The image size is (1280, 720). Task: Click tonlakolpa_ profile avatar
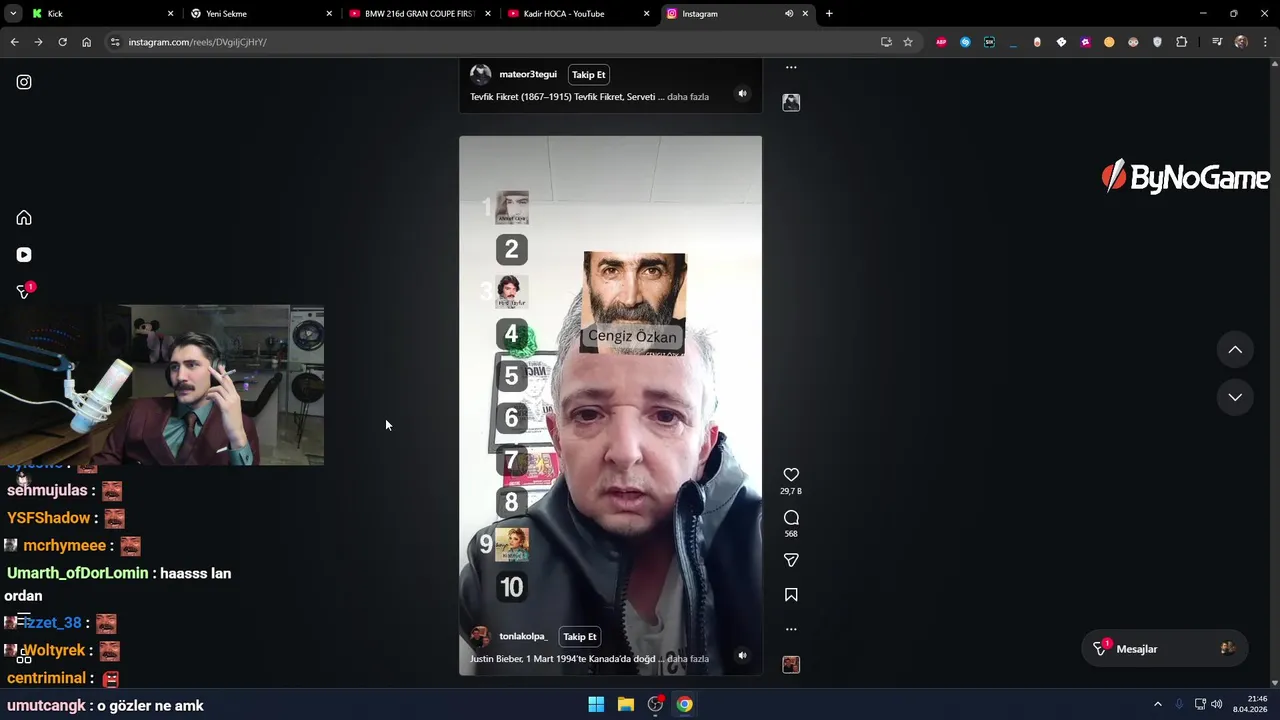click(481, 637)
